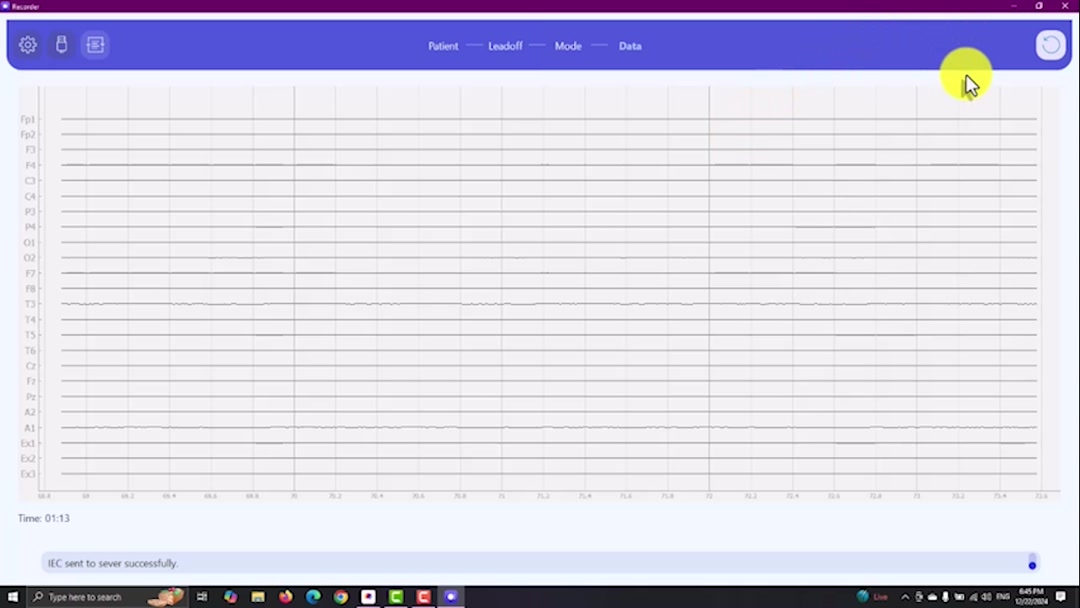Select the P4 channel label

(x=30, y=227)
